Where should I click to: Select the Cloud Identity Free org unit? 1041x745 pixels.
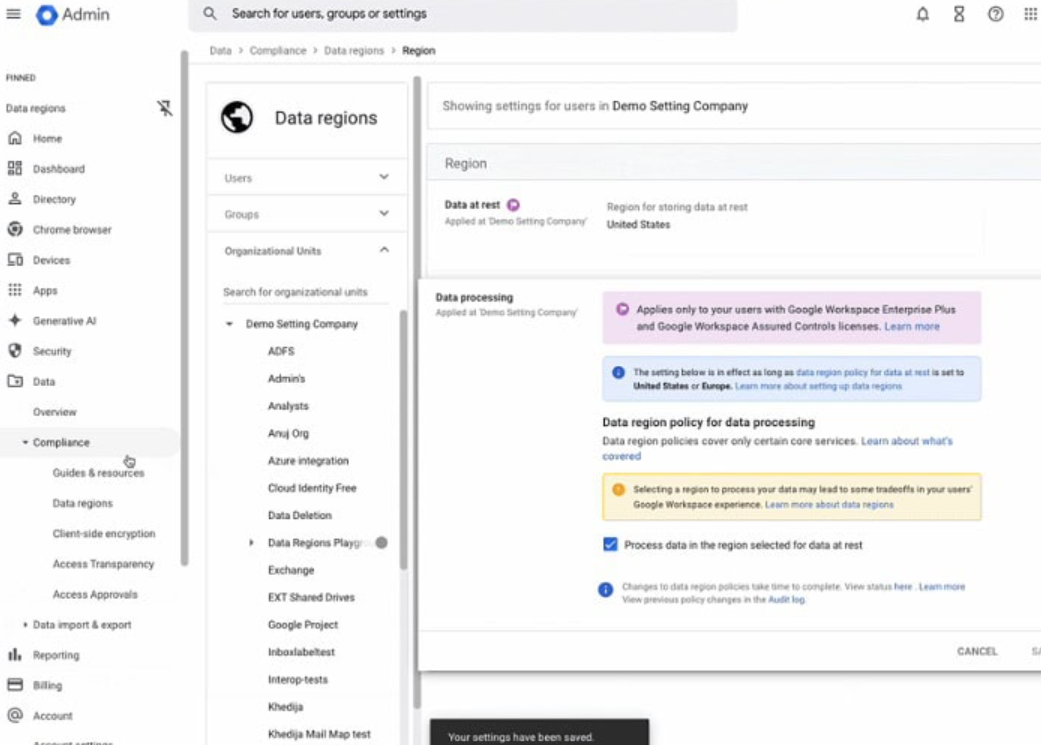pyautogui.click(x=312, y=488)
